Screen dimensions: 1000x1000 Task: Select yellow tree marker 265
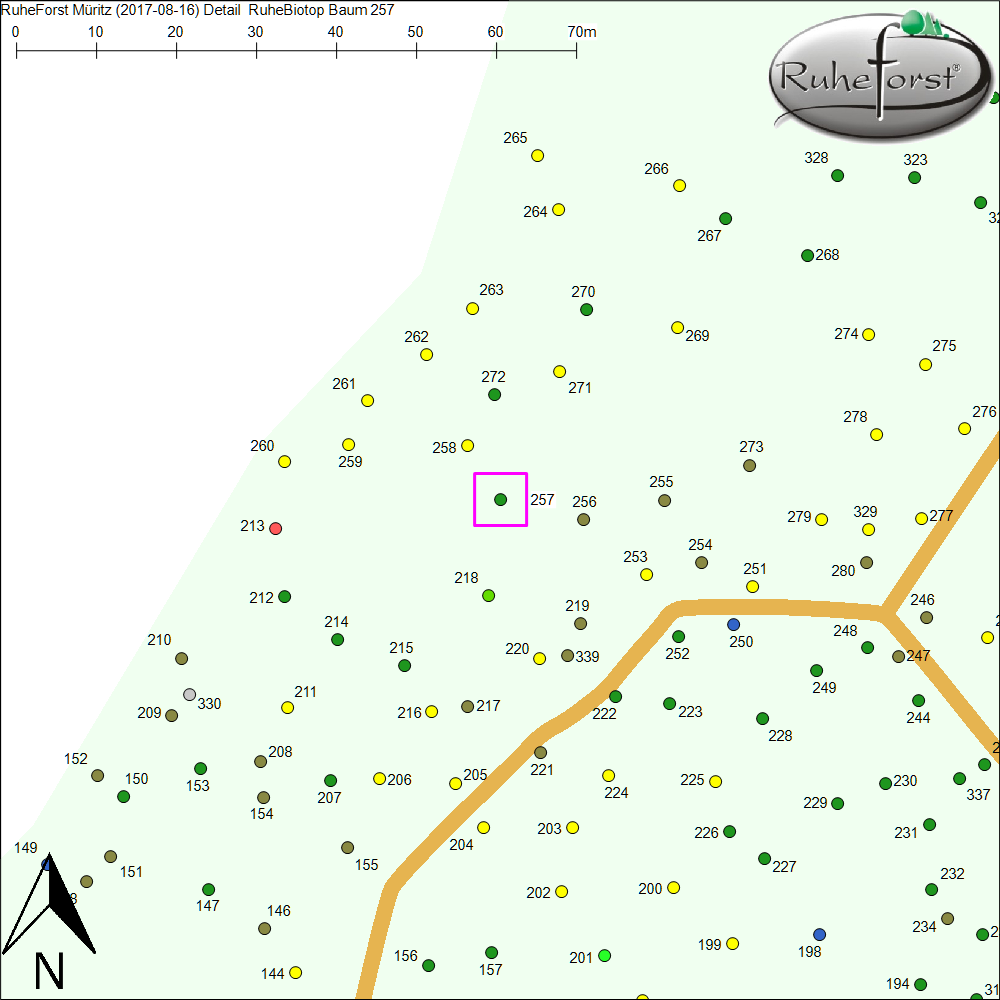point(537,156)
